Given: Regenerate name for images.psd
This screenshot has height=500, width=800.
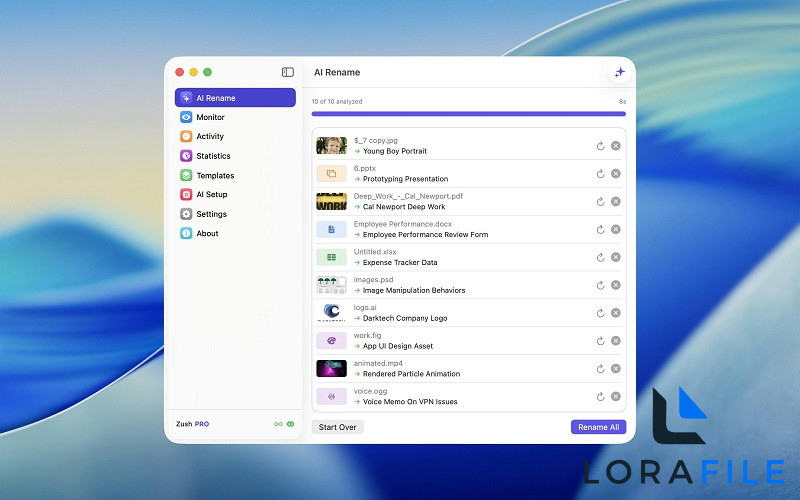Looking at the screenshot, I should pyautogui.click(x=601, y=285).
